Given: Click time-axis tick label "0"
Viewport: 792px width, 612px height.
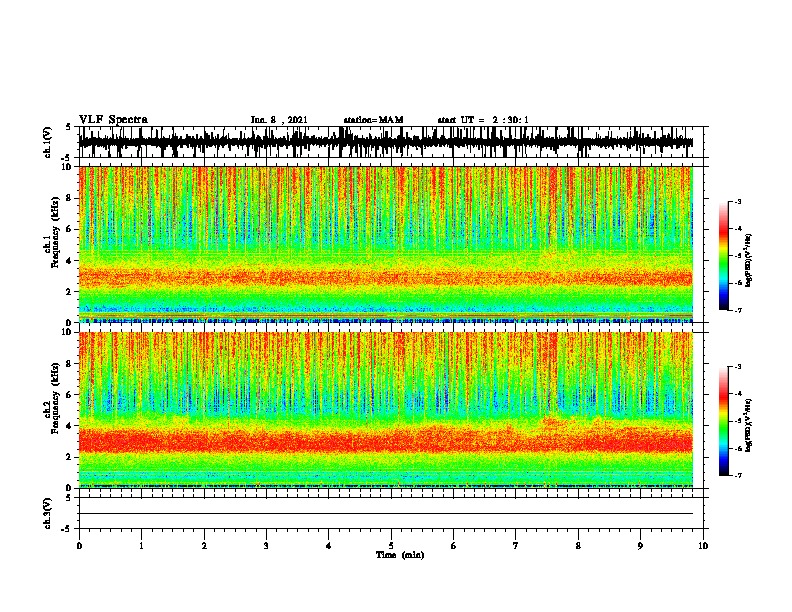Looking at the screenshot, I should tap(79, 546).
